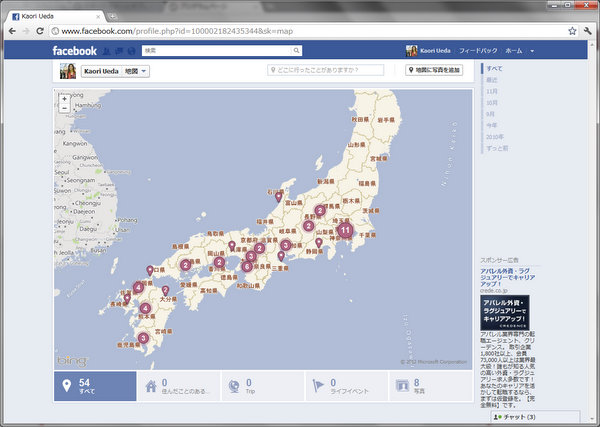Open account dropdown arrow in header
Screen dimensions: 600x427
click(x=532, y=51)
